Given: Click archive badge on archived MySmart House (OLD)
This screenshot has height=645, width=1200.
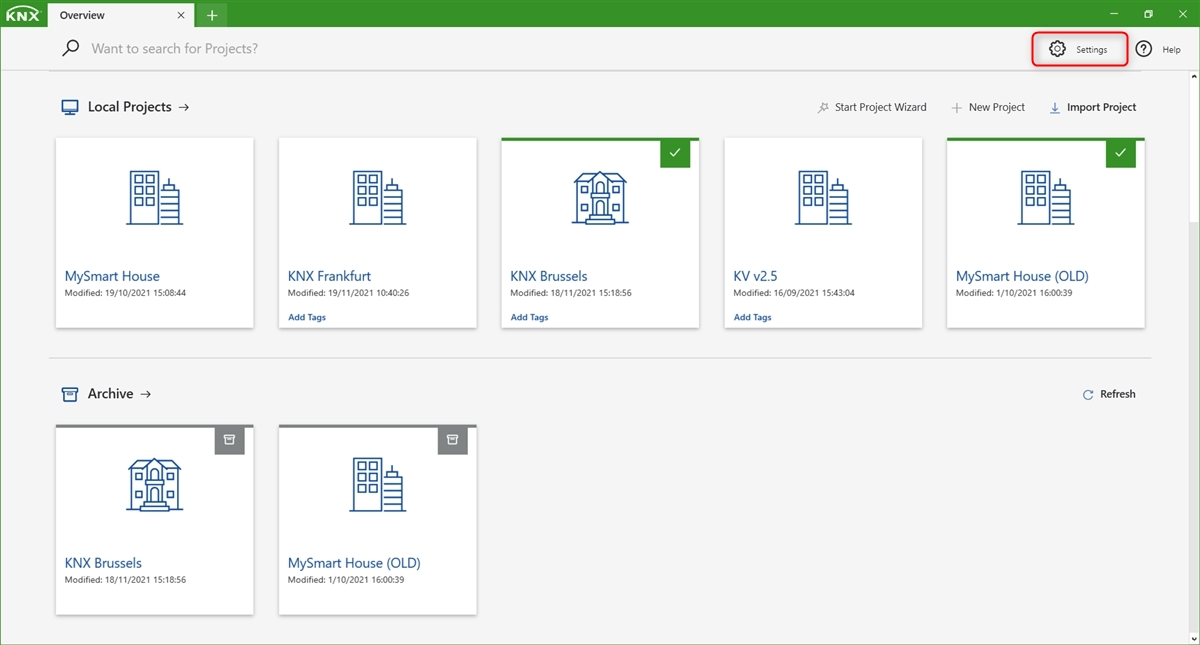Looking at the screenshot, I should (452, 439).
